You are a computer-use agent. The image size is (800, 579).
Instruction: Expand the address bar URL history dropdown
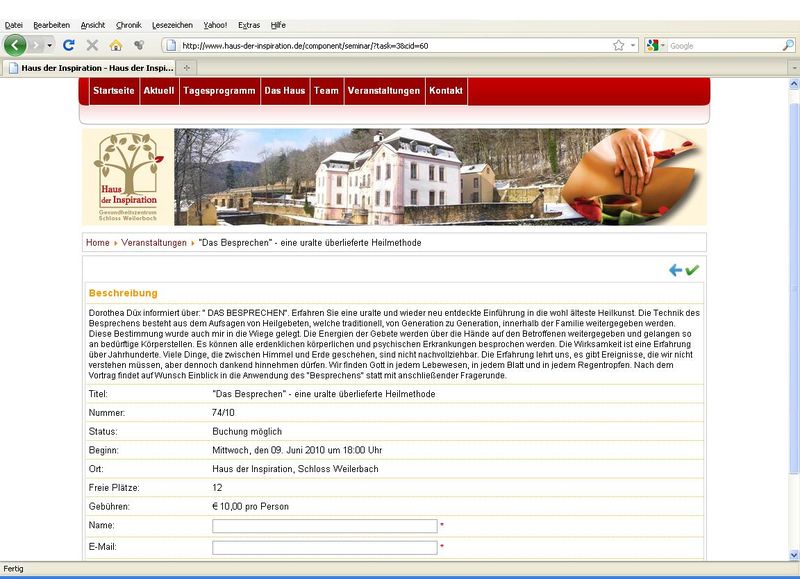click(634, 45)
